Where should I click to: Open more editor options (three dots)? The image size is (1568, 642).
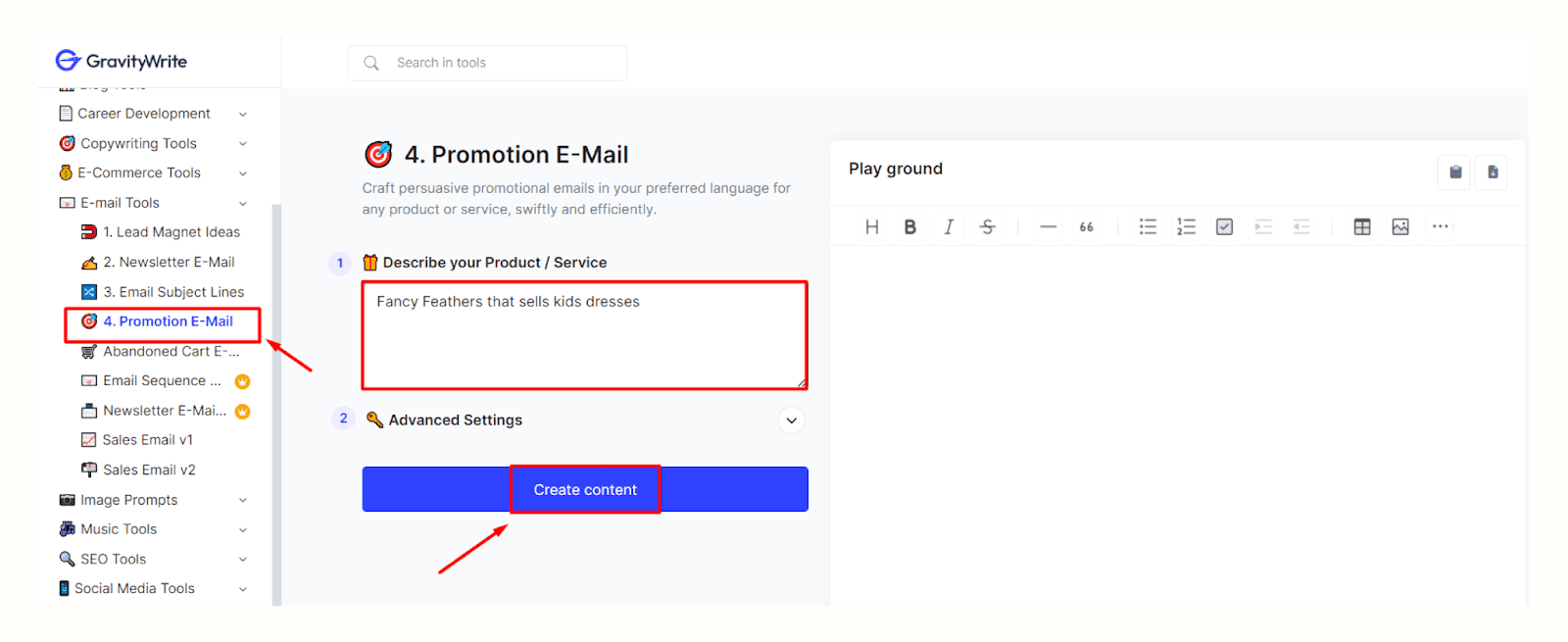pos(1440,226)
